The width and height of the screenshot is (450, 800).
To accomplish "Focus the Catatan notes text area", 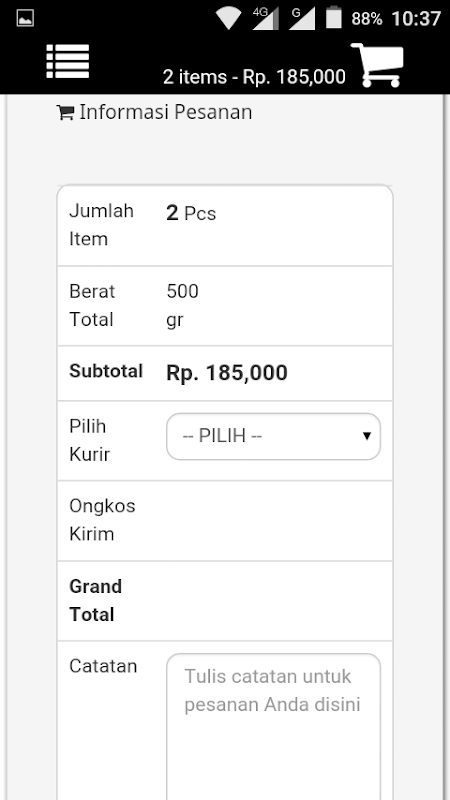I will [273, 727].
